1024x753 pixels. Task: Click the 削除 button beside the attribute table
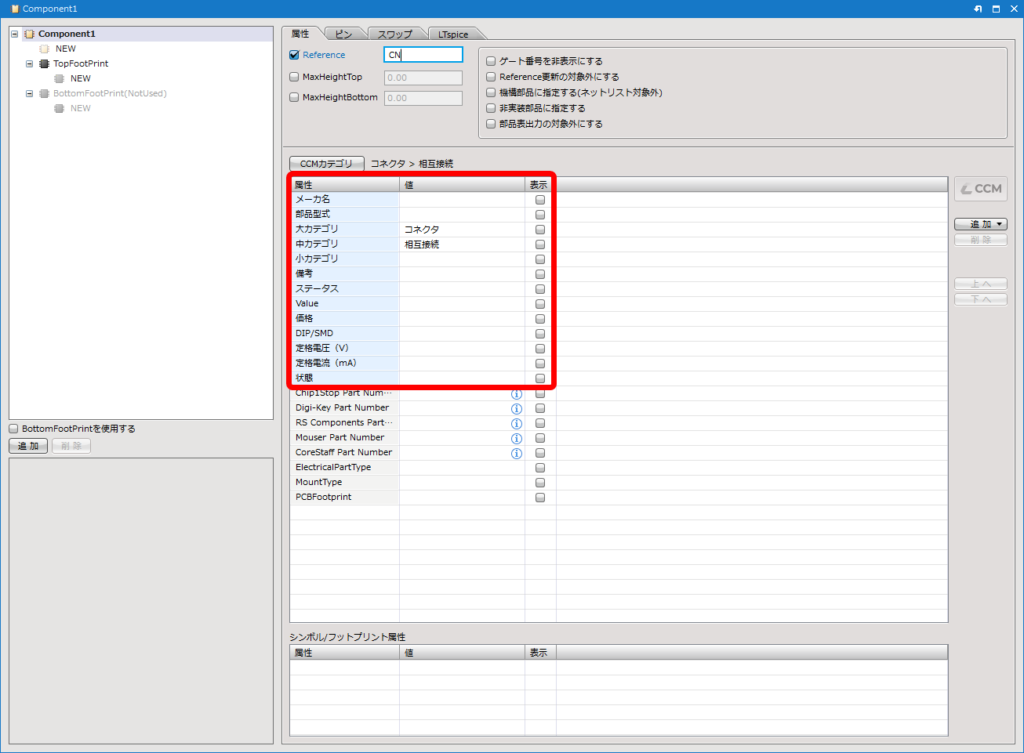tap(980, 240)
